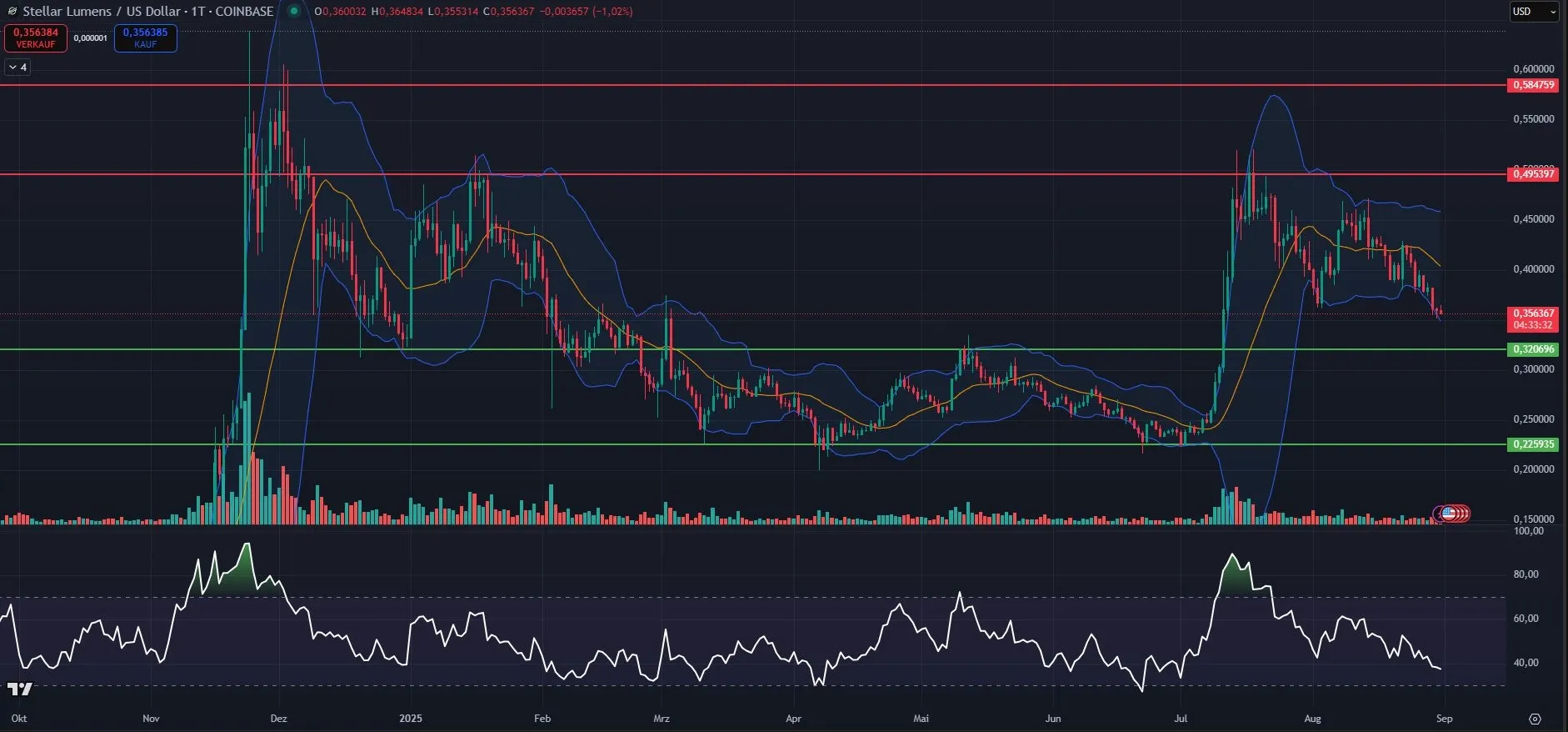Select the green 0,320696 price line label

pos(1533,349)
